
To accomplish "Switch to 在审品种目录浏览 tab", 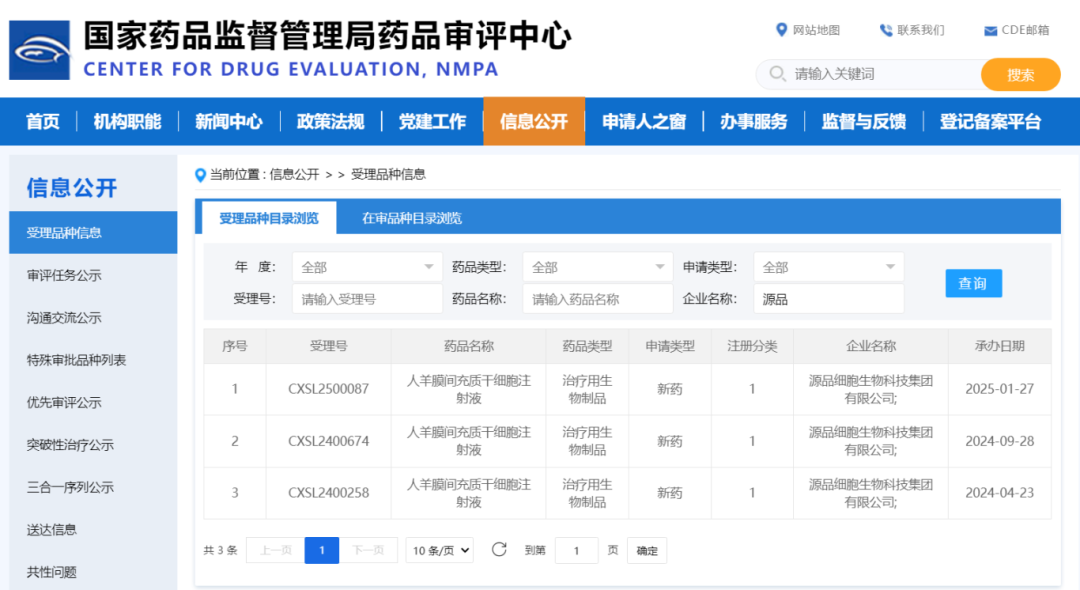I will point(412,218).
